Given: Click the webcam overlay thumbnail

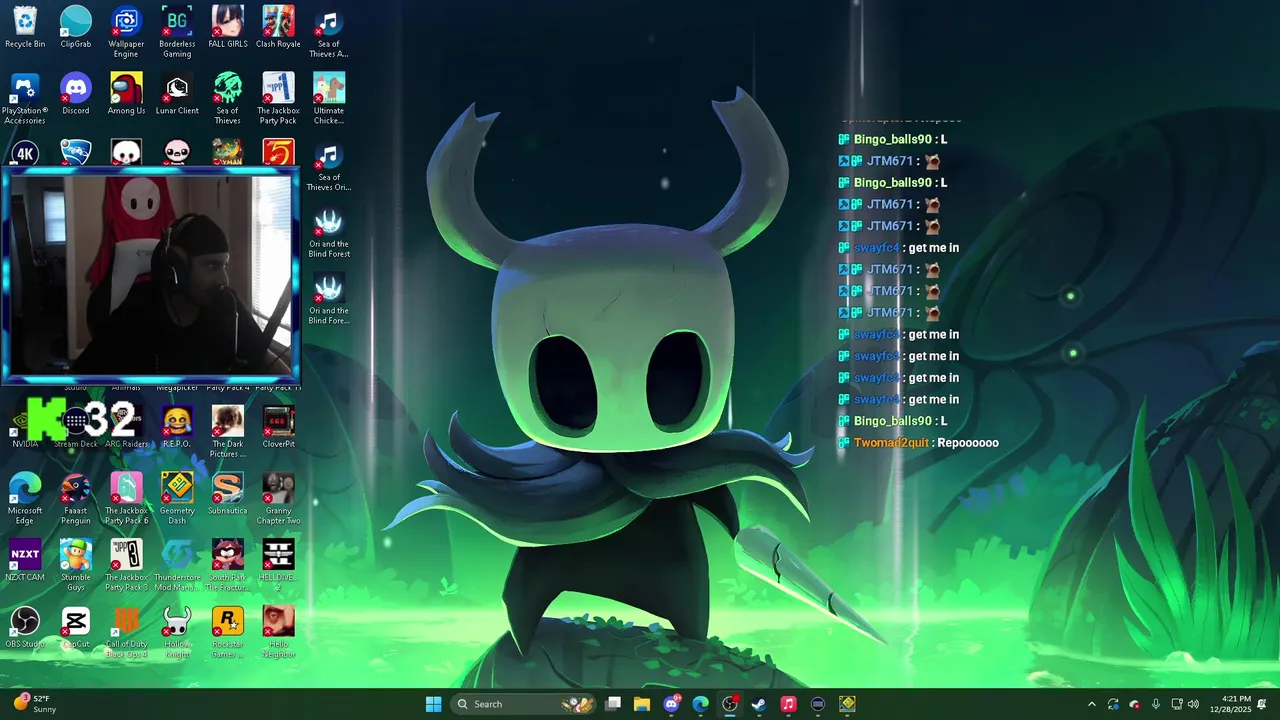Looking at the screenshot, I should 151,274.
